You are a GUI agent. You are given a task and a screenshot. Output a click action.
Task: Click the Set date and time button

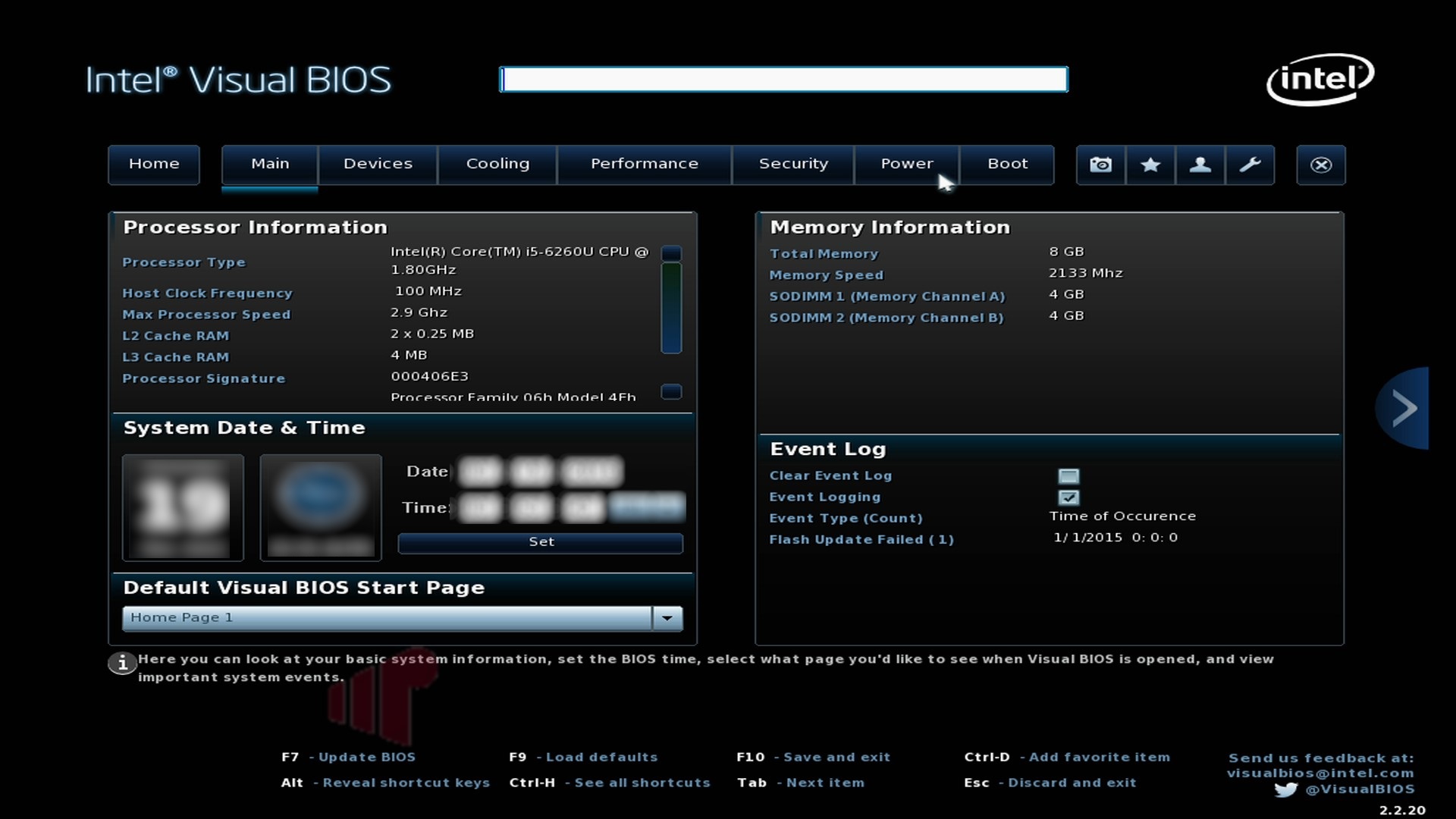tap(541, 543)
